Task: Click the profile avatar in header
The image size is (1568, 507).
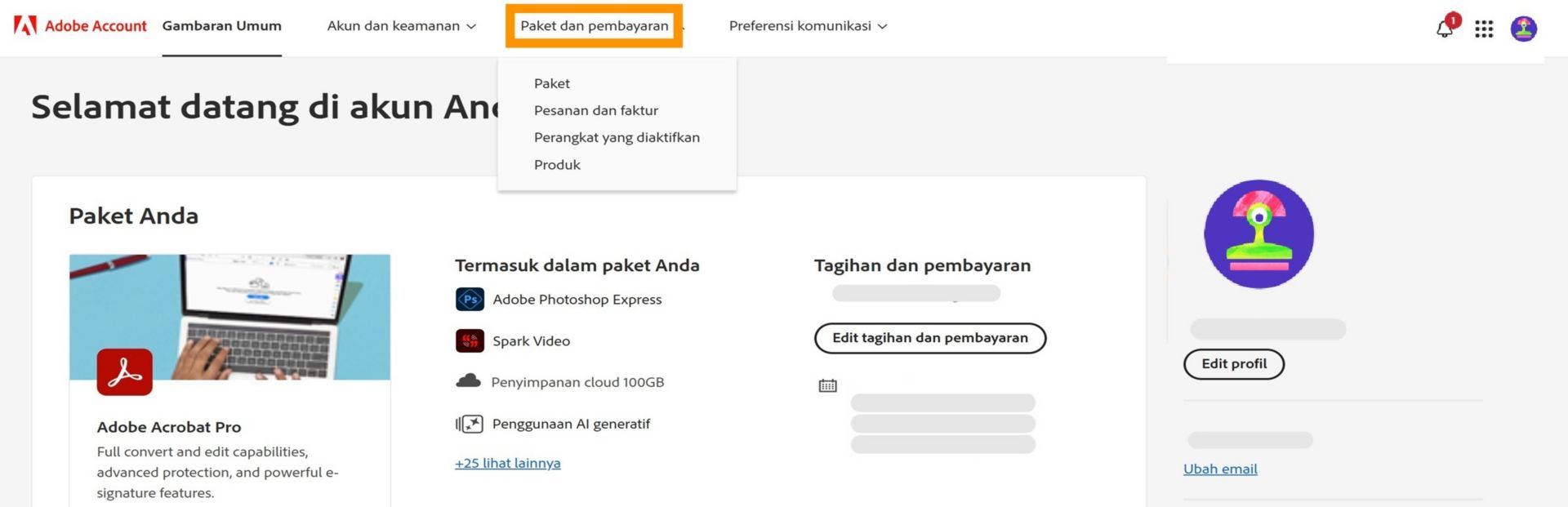Action: (x=1523, y=29)
